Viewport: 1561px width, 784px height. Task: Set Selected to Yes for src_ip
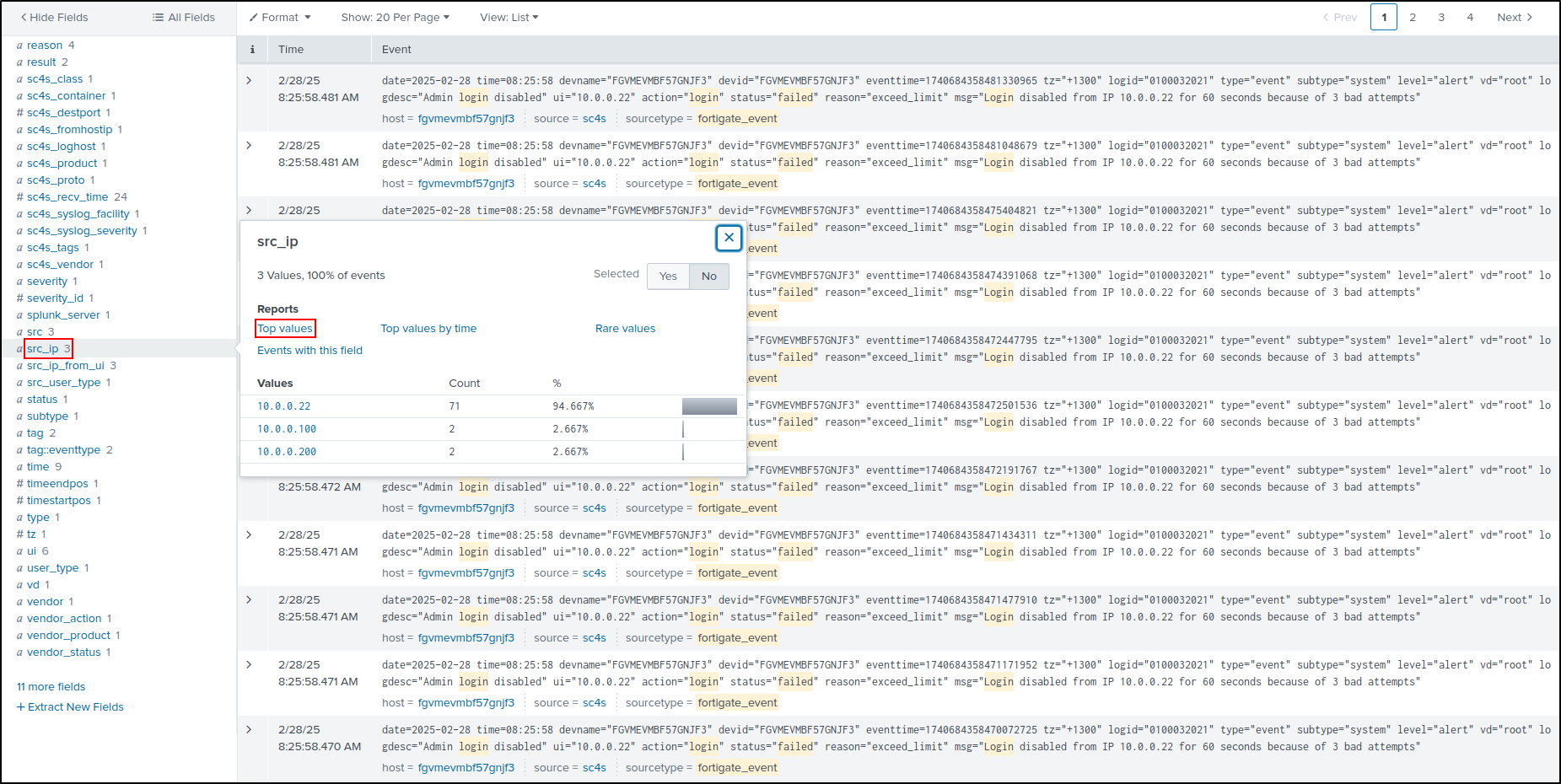click(668, 276)
